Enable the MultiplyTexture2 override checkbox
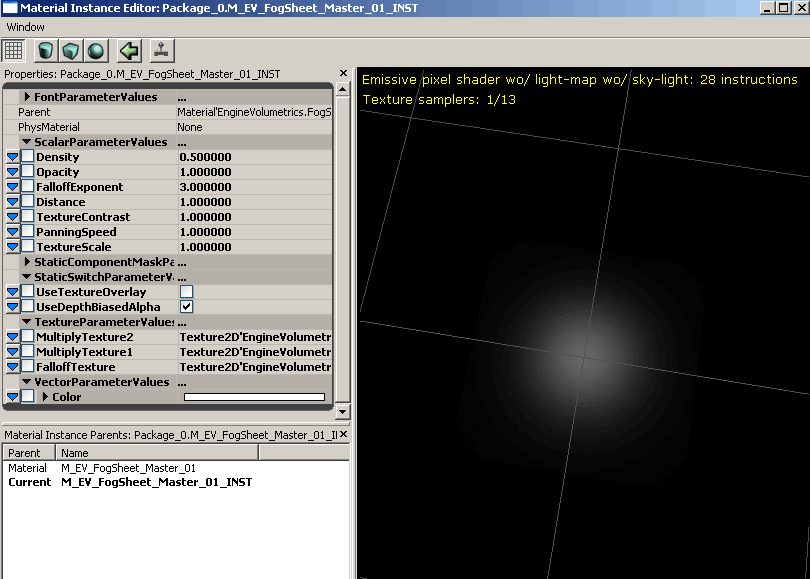The width and height of the screenshot is (810, 579). click(x=28, y=336)
